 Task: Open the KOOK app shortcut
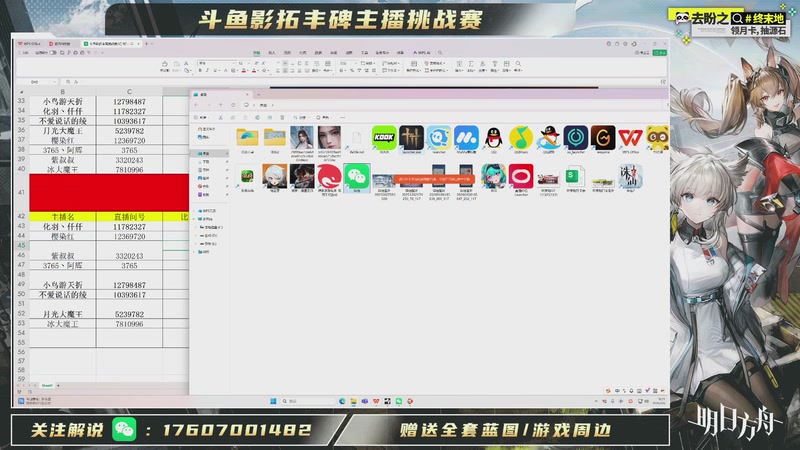tap(383, 138)
